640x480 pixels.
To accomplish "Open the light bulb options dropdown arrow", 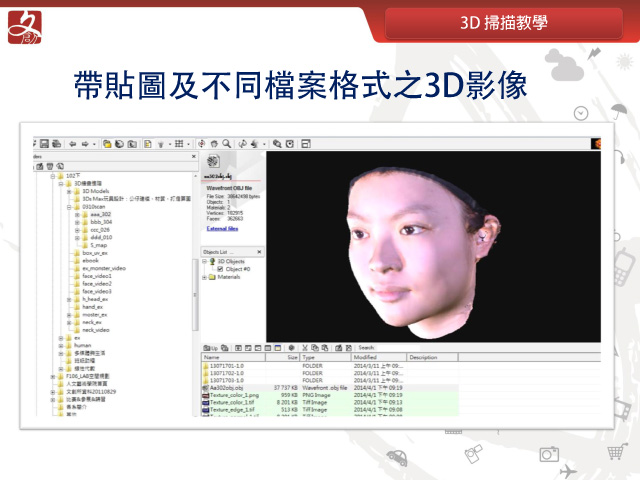I will (x=170, y=144).
